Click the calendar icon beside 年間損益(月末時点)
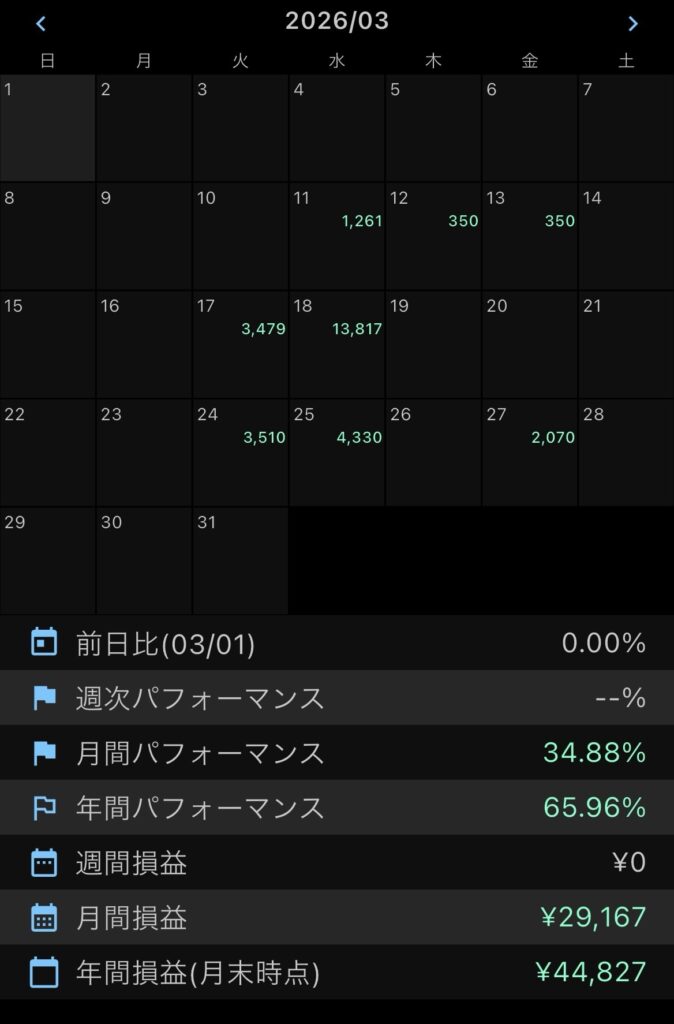 44,972
